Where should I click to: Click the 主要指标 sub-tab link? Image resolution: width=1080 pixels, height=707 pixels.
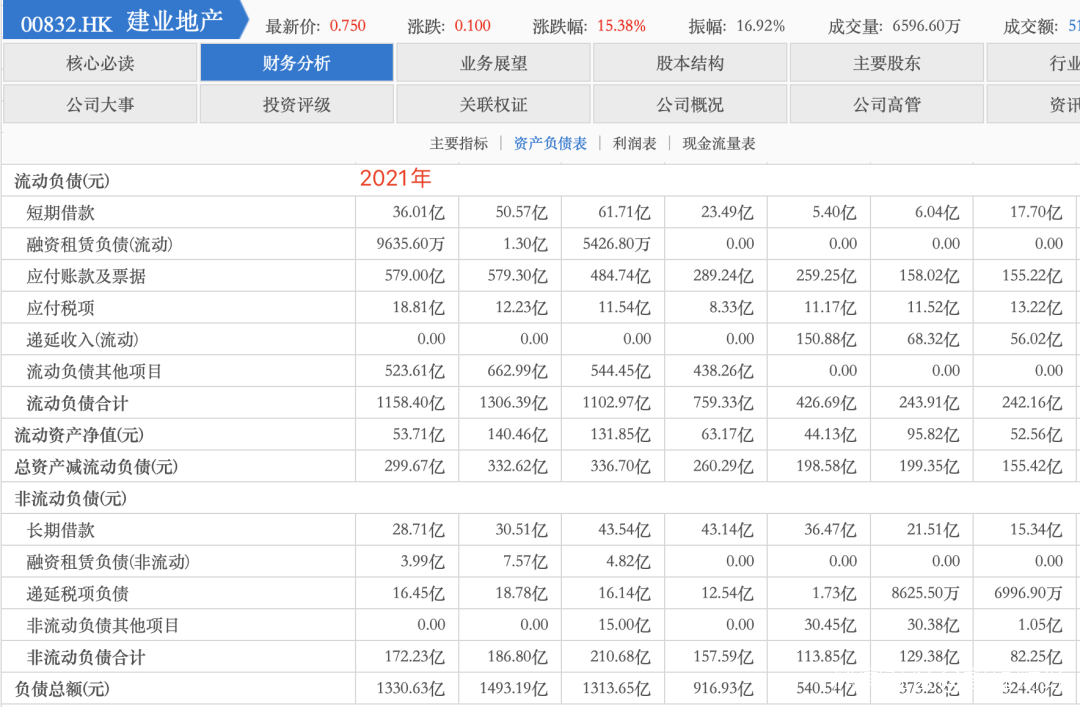(459, 144)
